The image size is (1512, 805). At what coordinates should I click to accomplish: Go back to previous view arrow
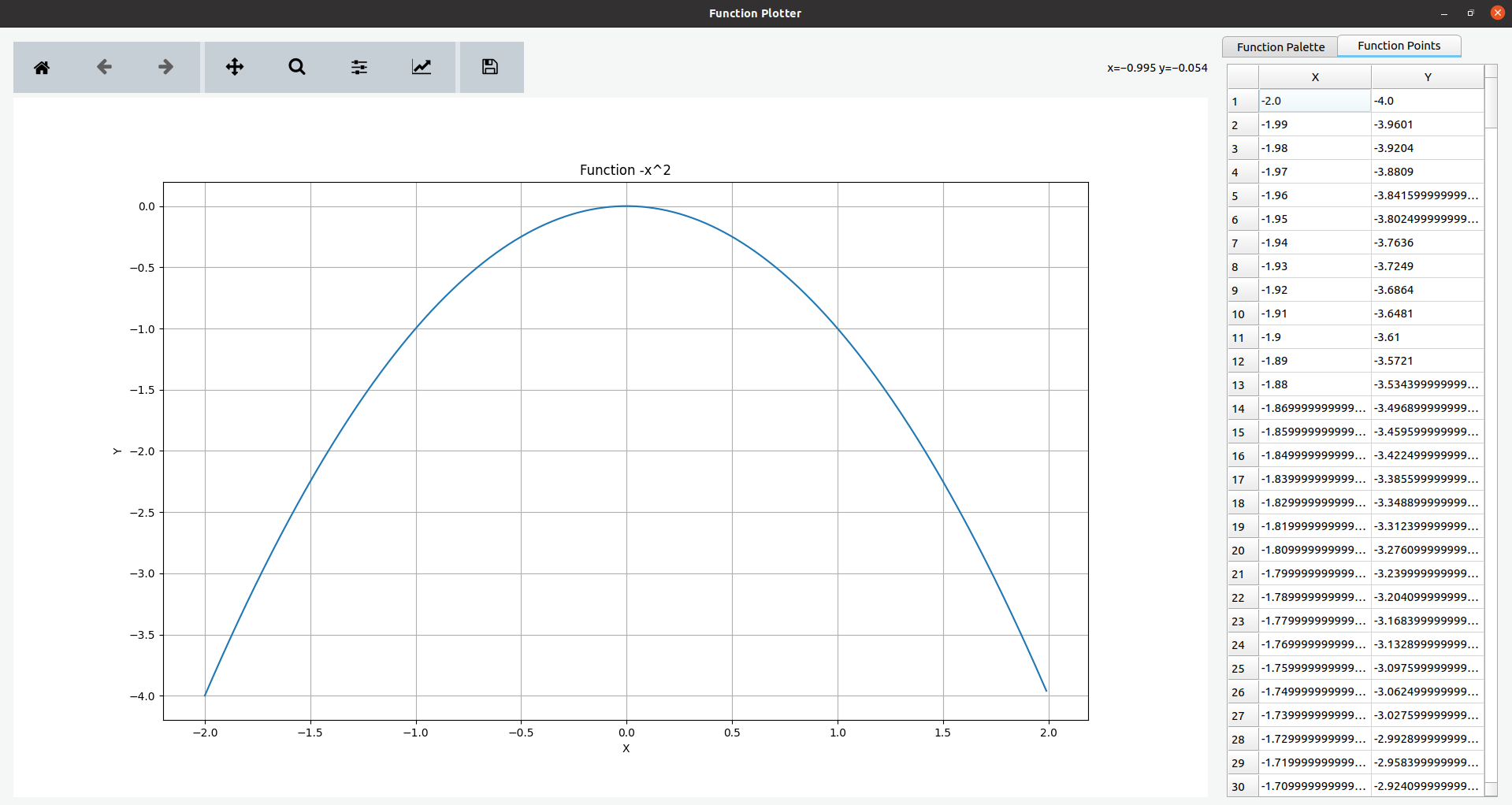(104, 68)
